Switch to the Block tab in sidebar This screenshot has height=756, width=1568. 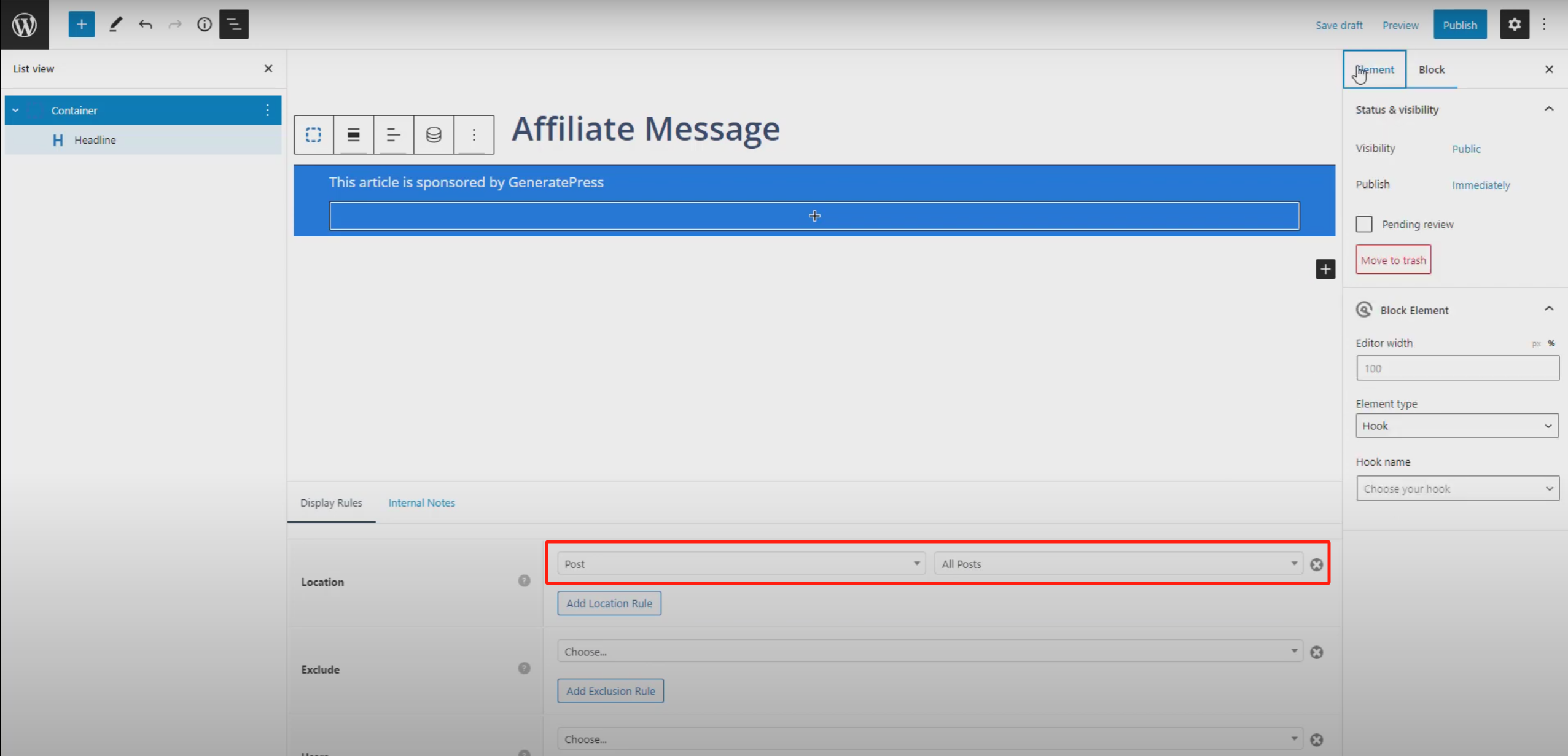tap(1431, 69)
